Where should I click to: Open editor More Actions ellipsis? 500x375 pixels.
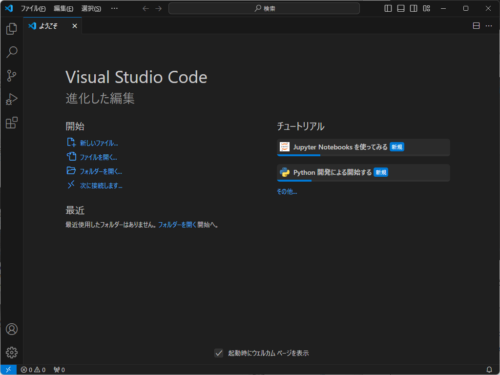tap(489, 26)
